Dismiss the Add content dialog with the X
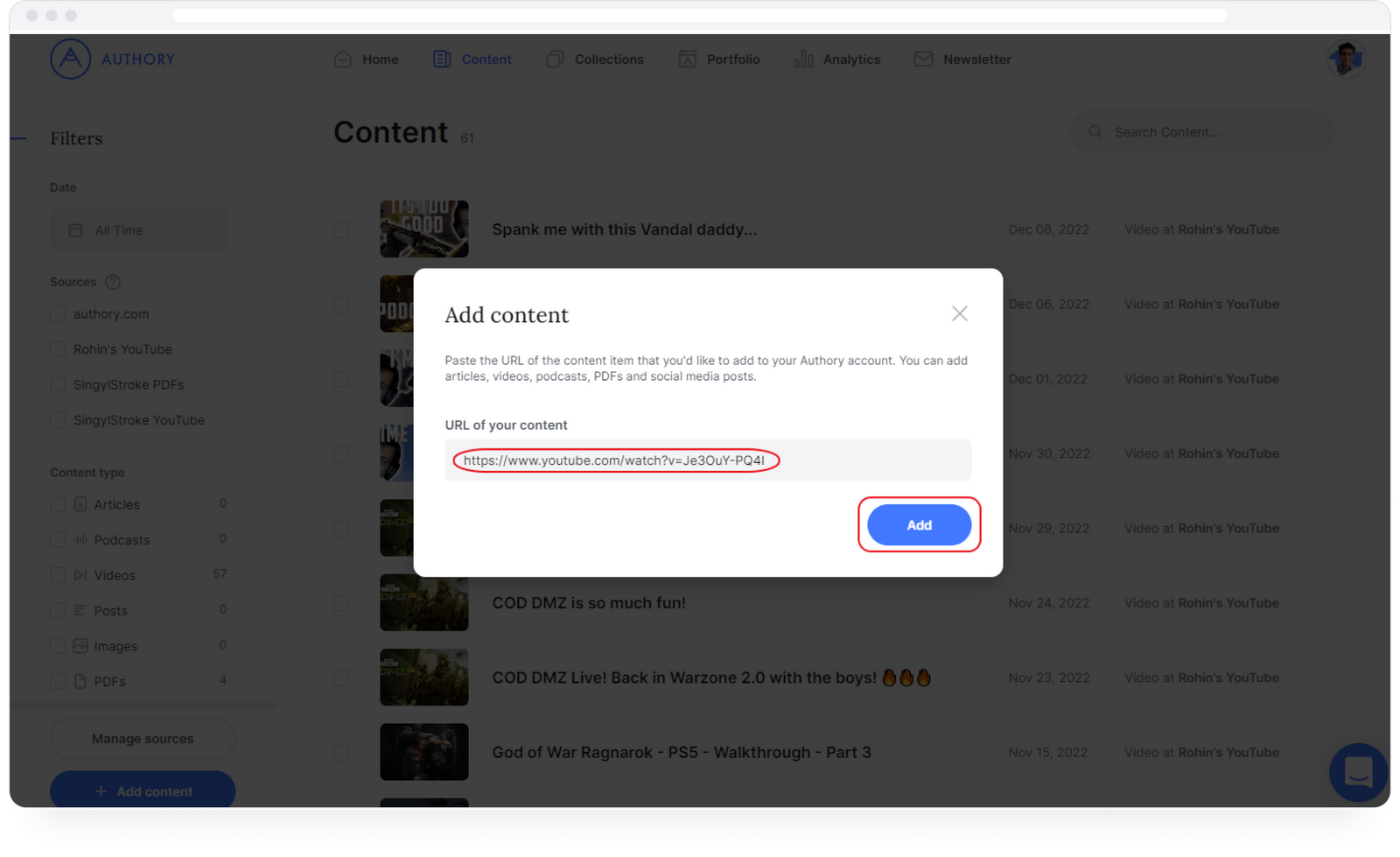 click(959, 313)
